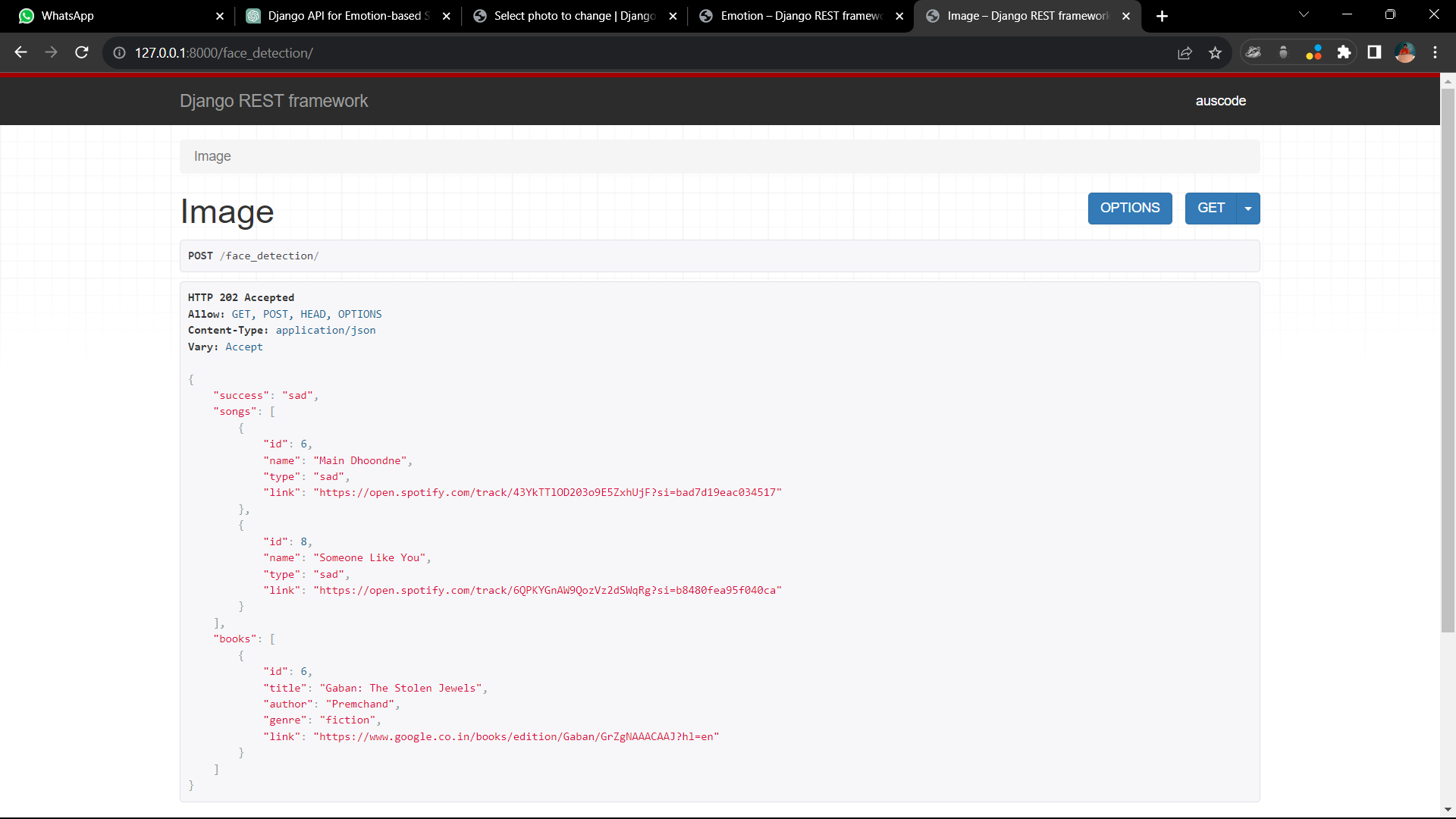Viewport: 1456px width, 819px height.
Task: Click the OPTIONS button
Action: 1129,209
